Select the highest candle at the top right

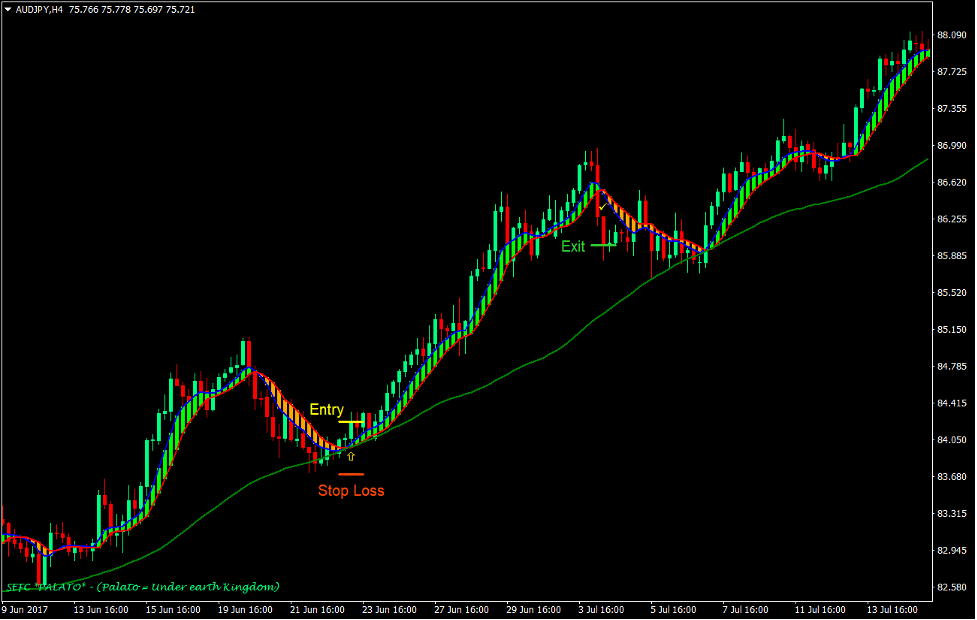pyautogui.click(x=922, y=45)
